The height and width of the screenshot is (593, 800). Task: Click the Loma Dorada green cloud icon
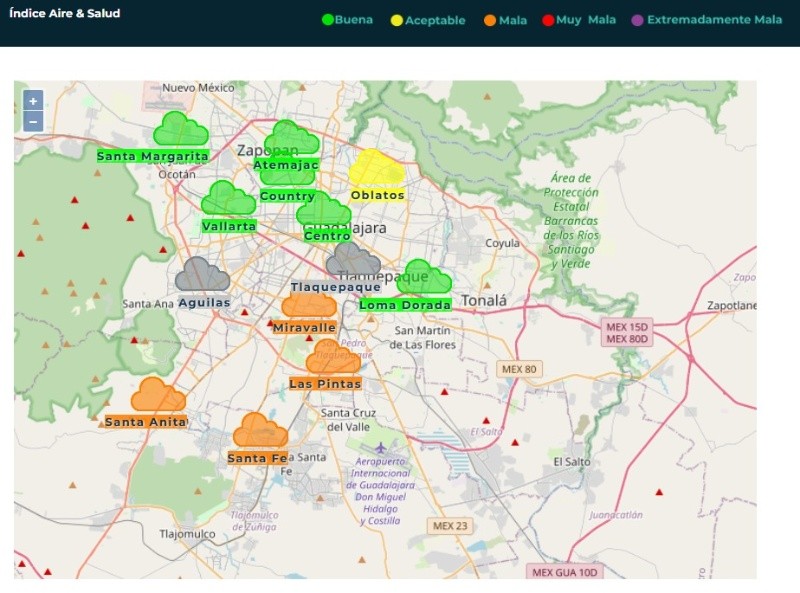tap(424, 277)
